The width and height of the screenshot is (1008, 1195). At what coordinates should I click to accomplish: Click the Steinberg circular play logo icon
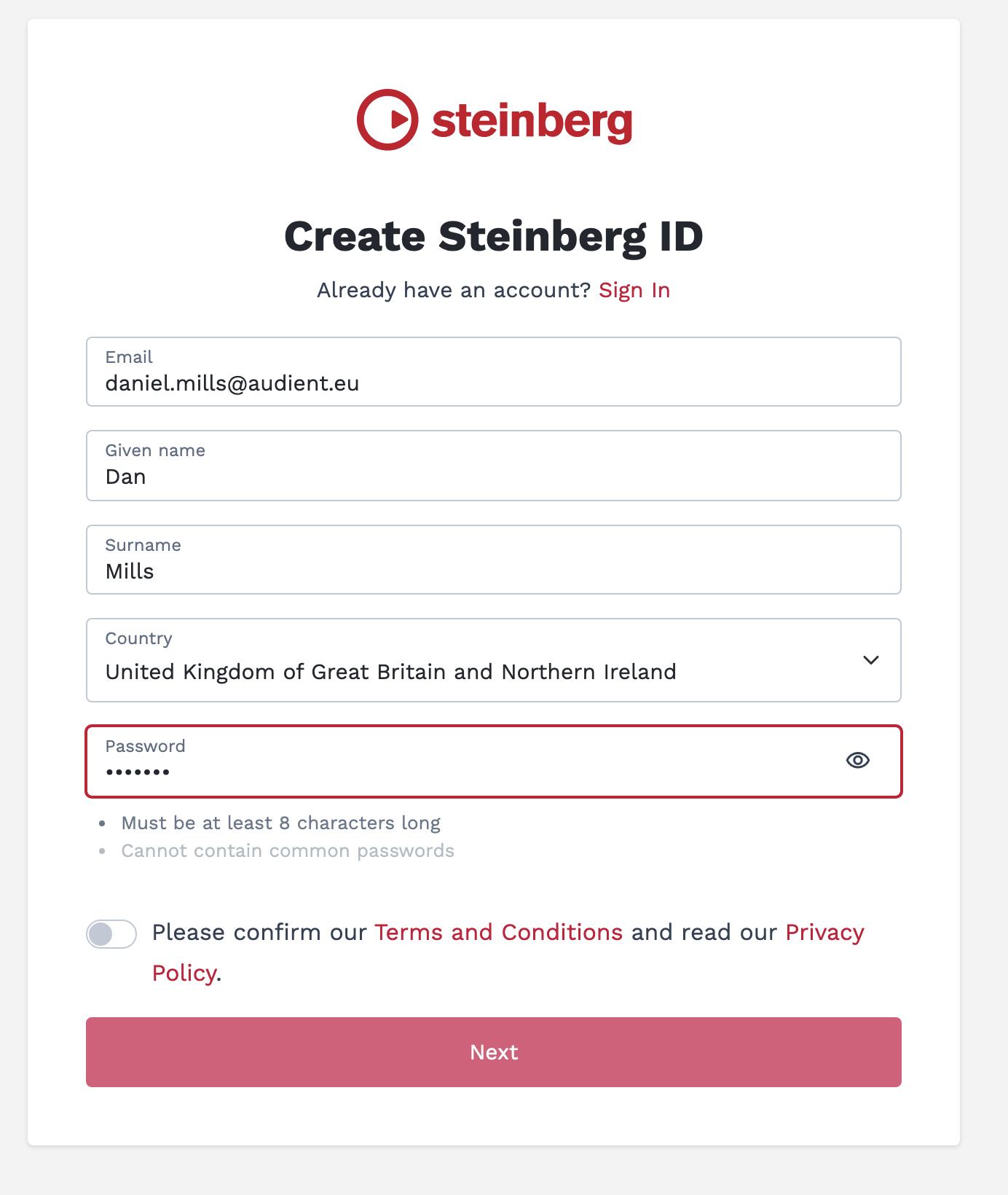coord(387,120)
